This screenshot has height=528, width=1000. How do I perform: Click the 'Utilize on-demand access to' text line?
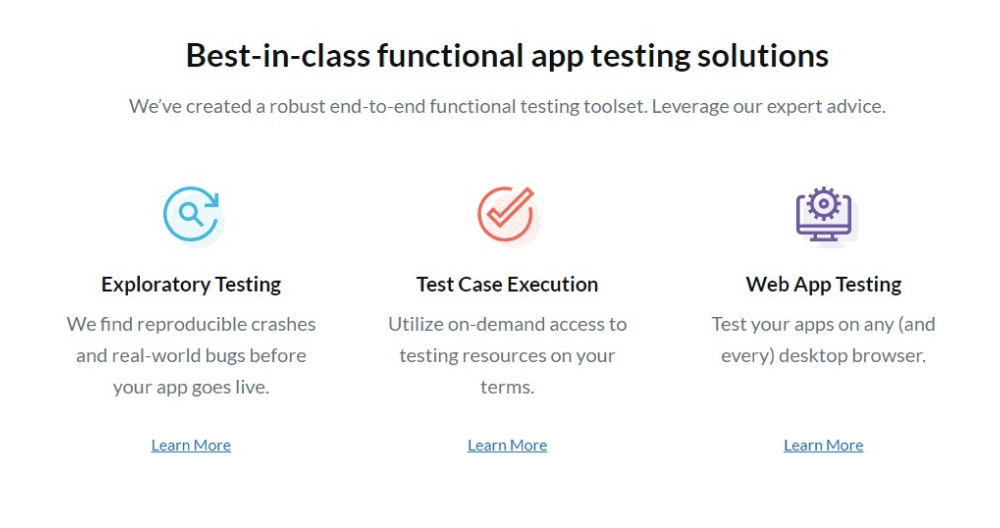click(507, 324)
